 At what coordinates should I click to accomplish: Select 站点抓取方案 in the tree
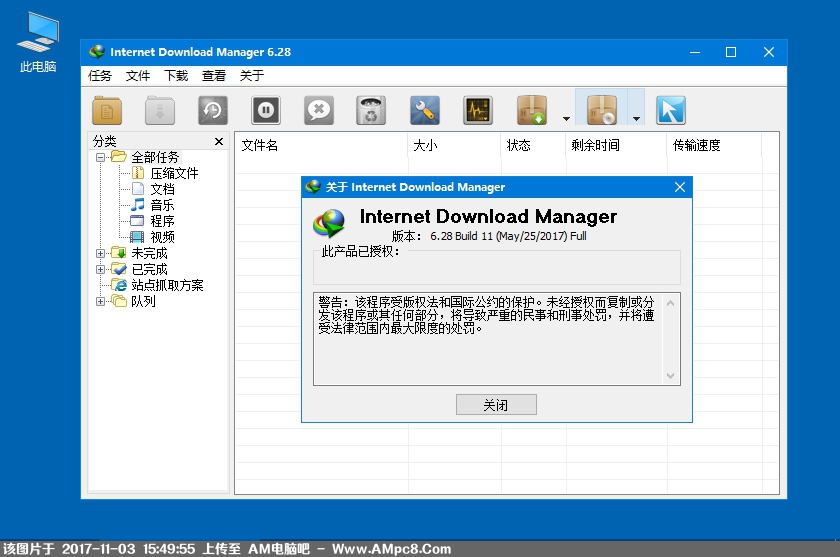167,285
